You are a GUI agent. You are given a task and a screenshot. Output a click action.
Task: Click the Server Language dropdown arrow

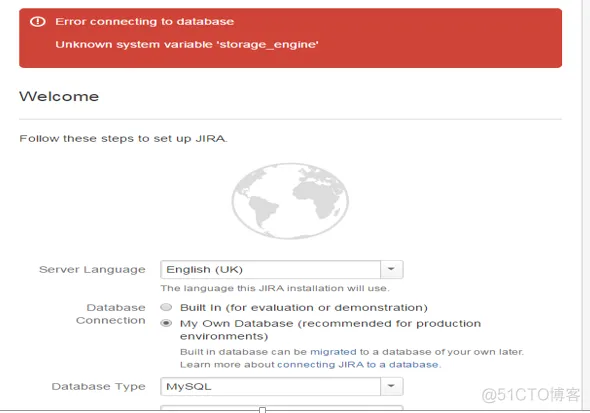pyautogui.click(x=391, y=269)
